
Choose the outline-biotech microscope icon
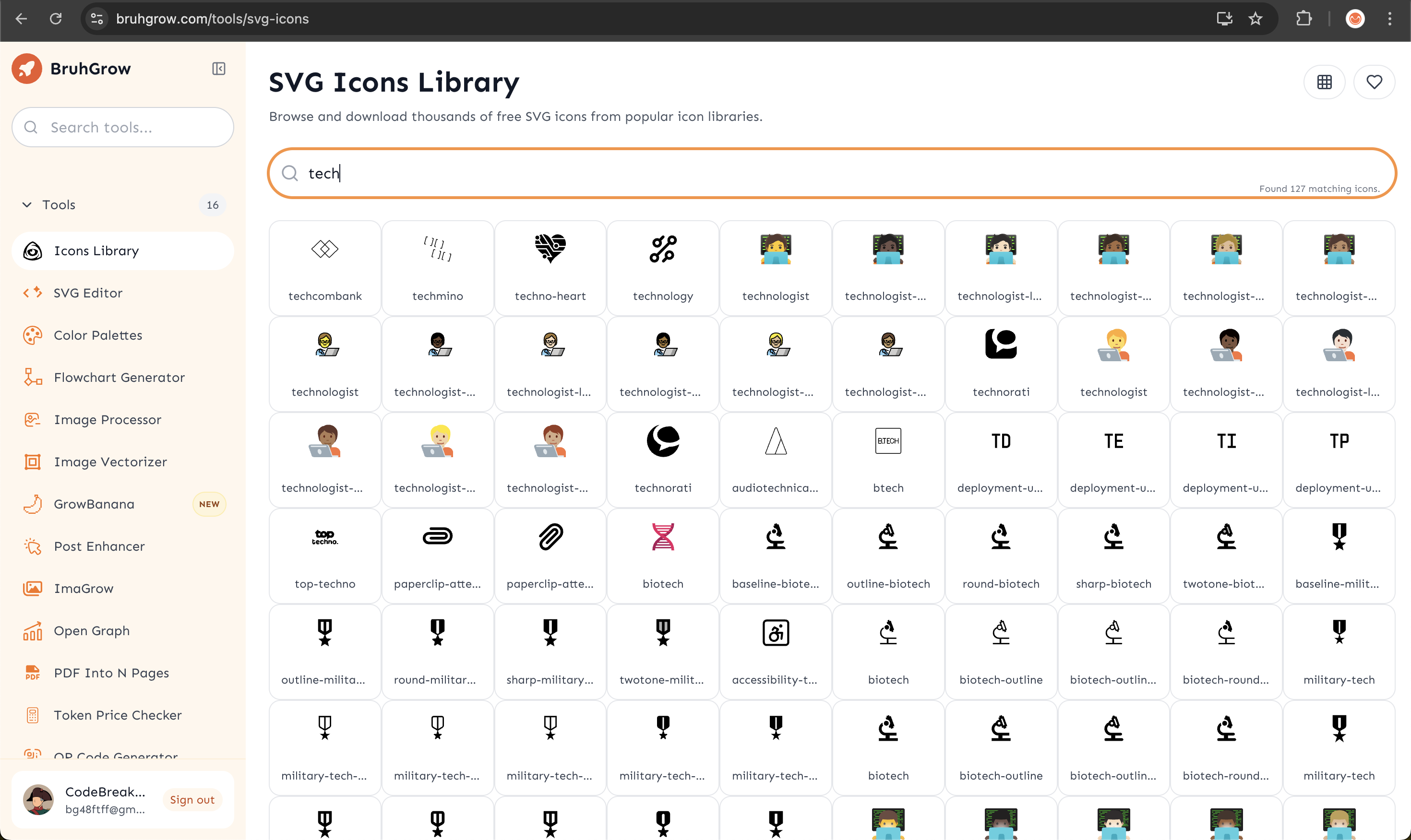pyautogui.click(x=888, y=556)
